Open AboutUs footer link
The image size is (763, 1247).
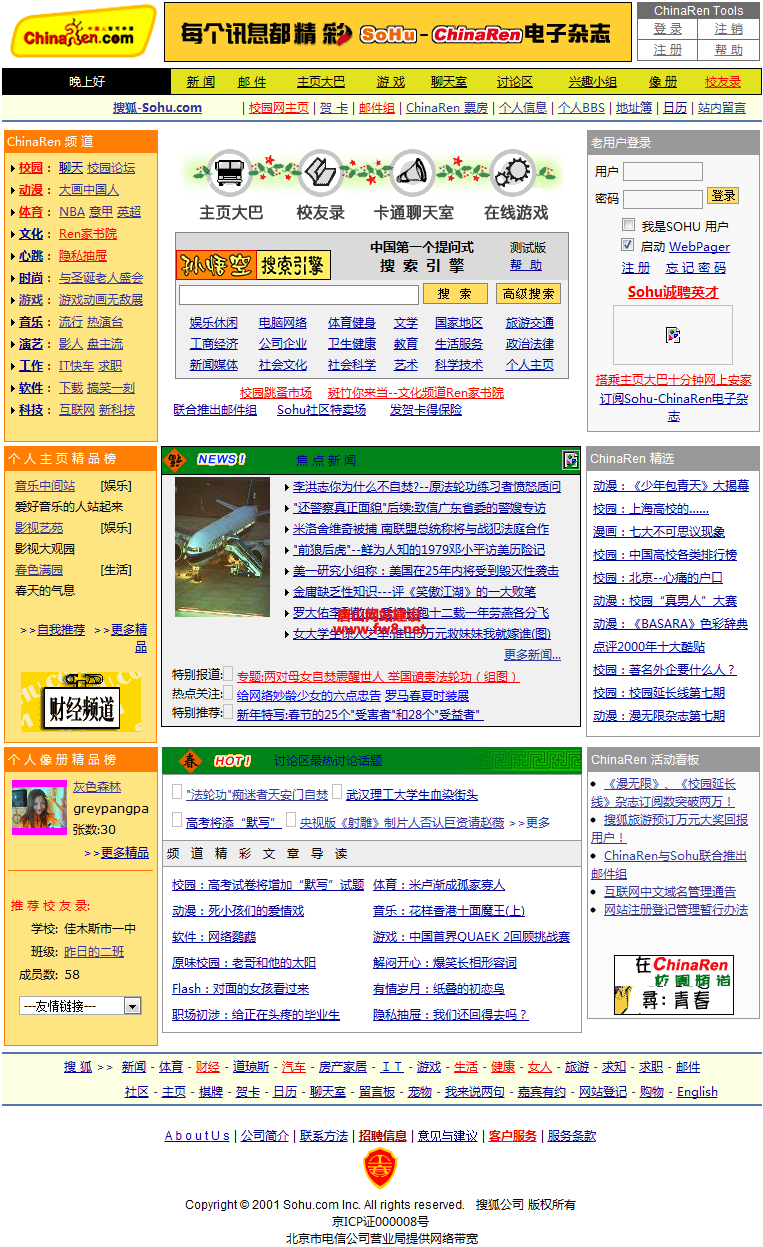tap(197, 1136)
